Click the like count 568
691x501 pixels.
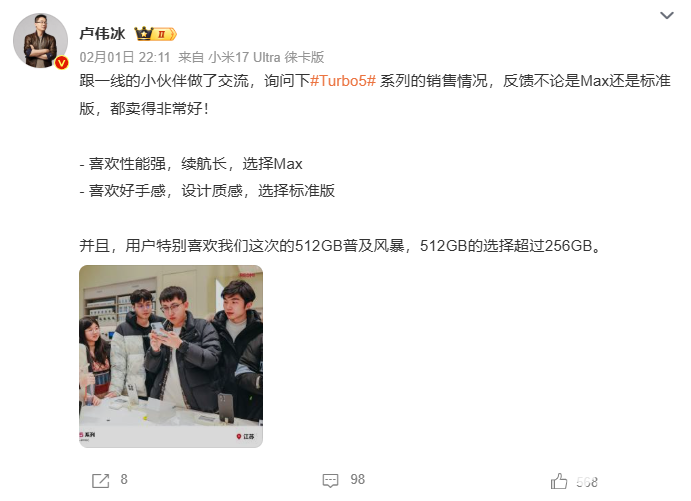pyautogui.click(x=587, y=482)
